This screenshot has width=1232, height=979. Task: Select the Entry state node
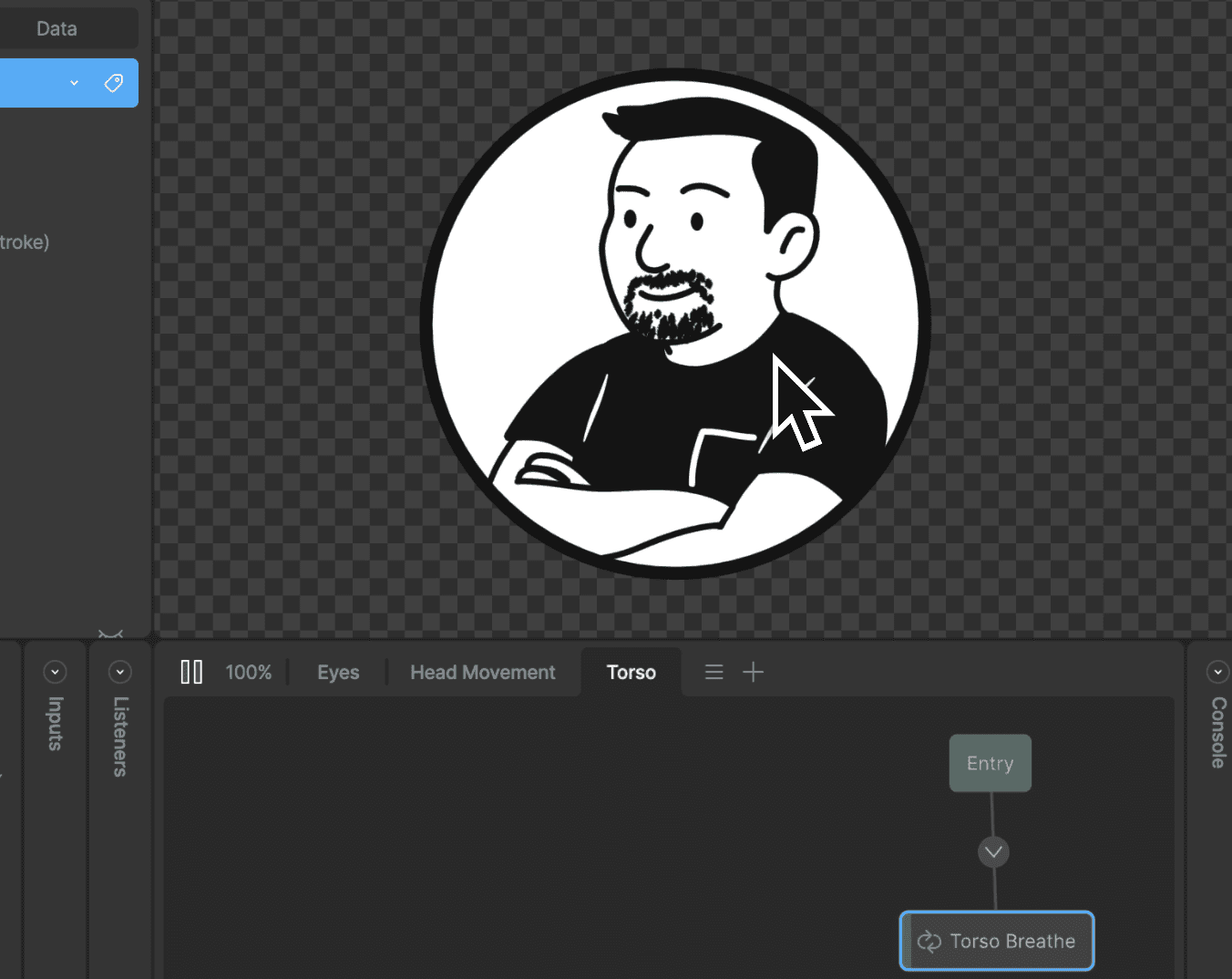(x=991, y=763)
